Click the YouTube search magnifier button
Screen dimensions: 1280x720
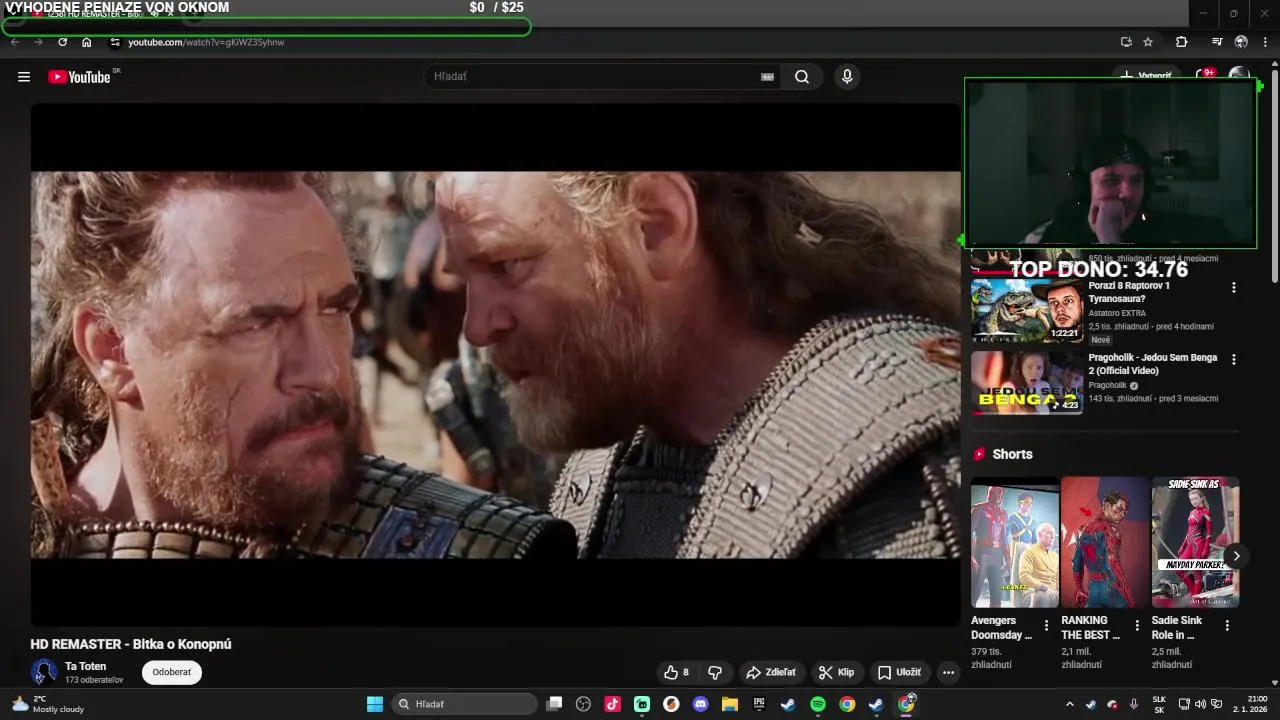pyautogui.click(x=802, y=77)
